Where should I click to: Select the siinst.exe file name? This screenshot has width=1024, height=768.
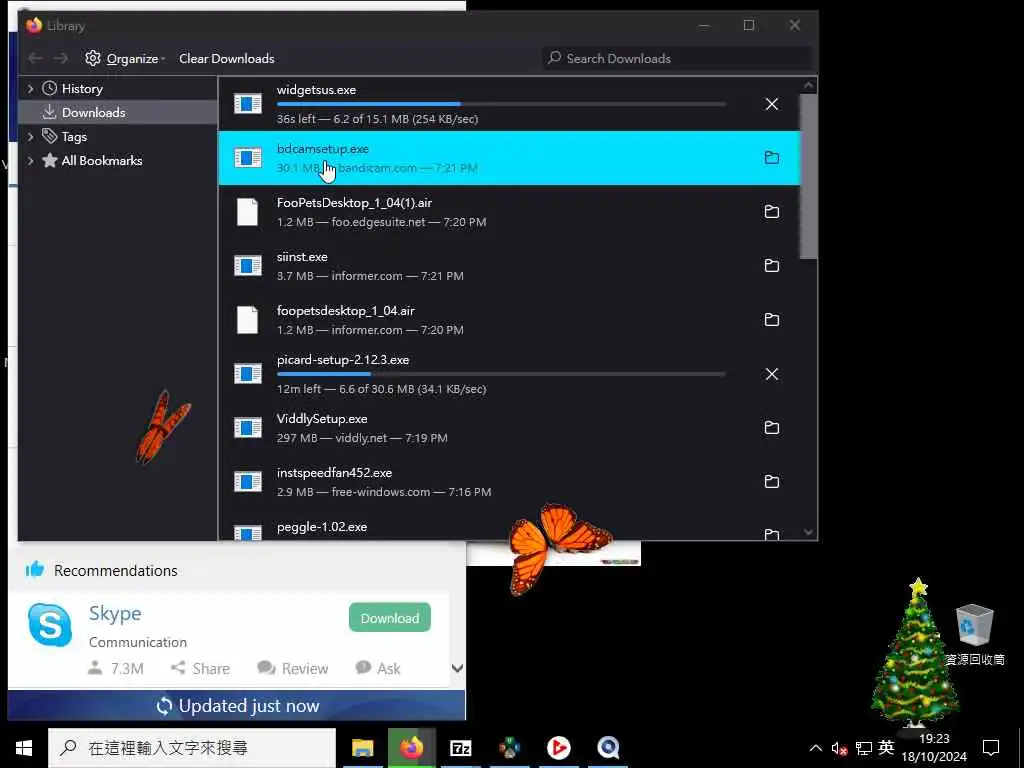tap(302, 257)
